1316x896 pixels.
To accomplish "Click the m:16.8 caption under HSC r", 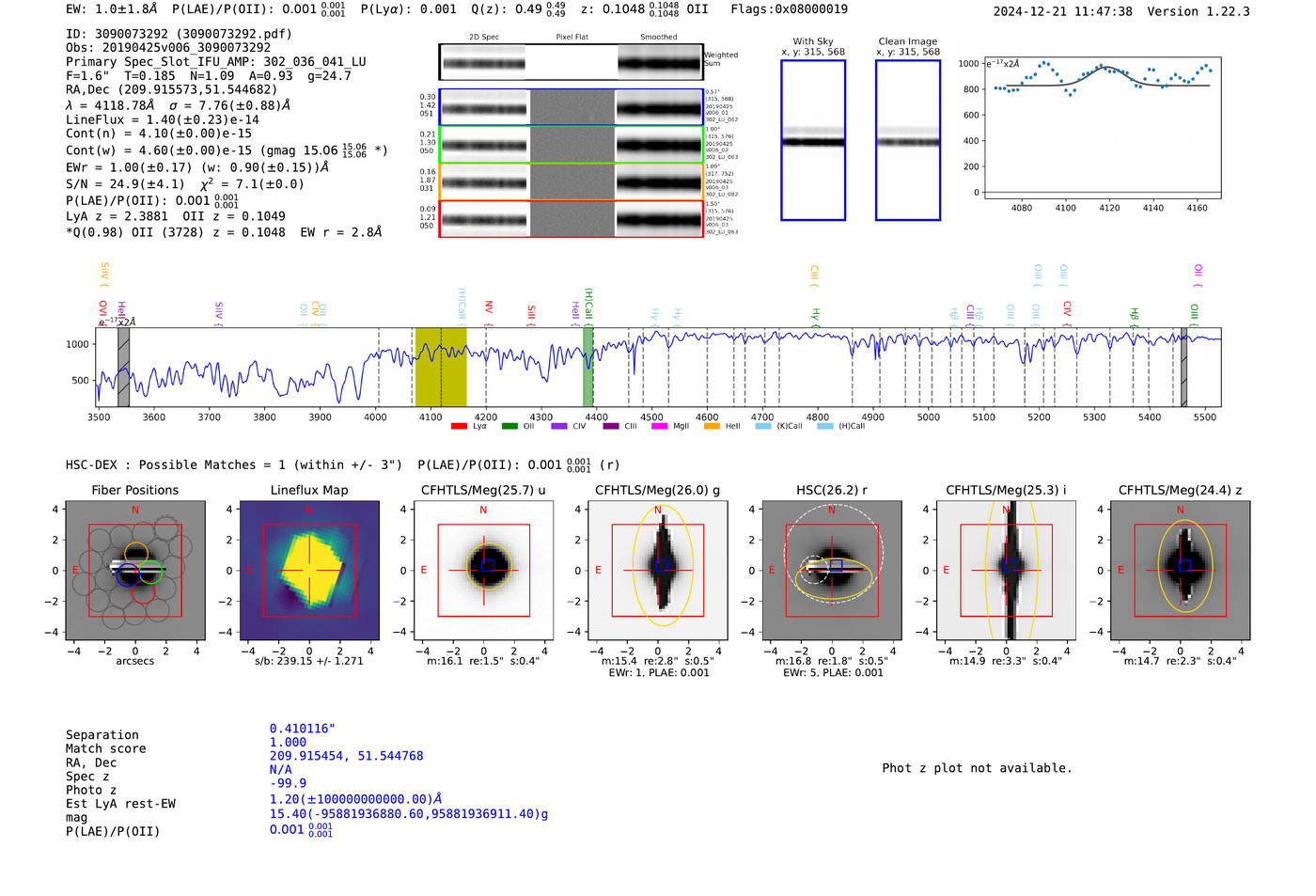I will [x=832, y=661].
